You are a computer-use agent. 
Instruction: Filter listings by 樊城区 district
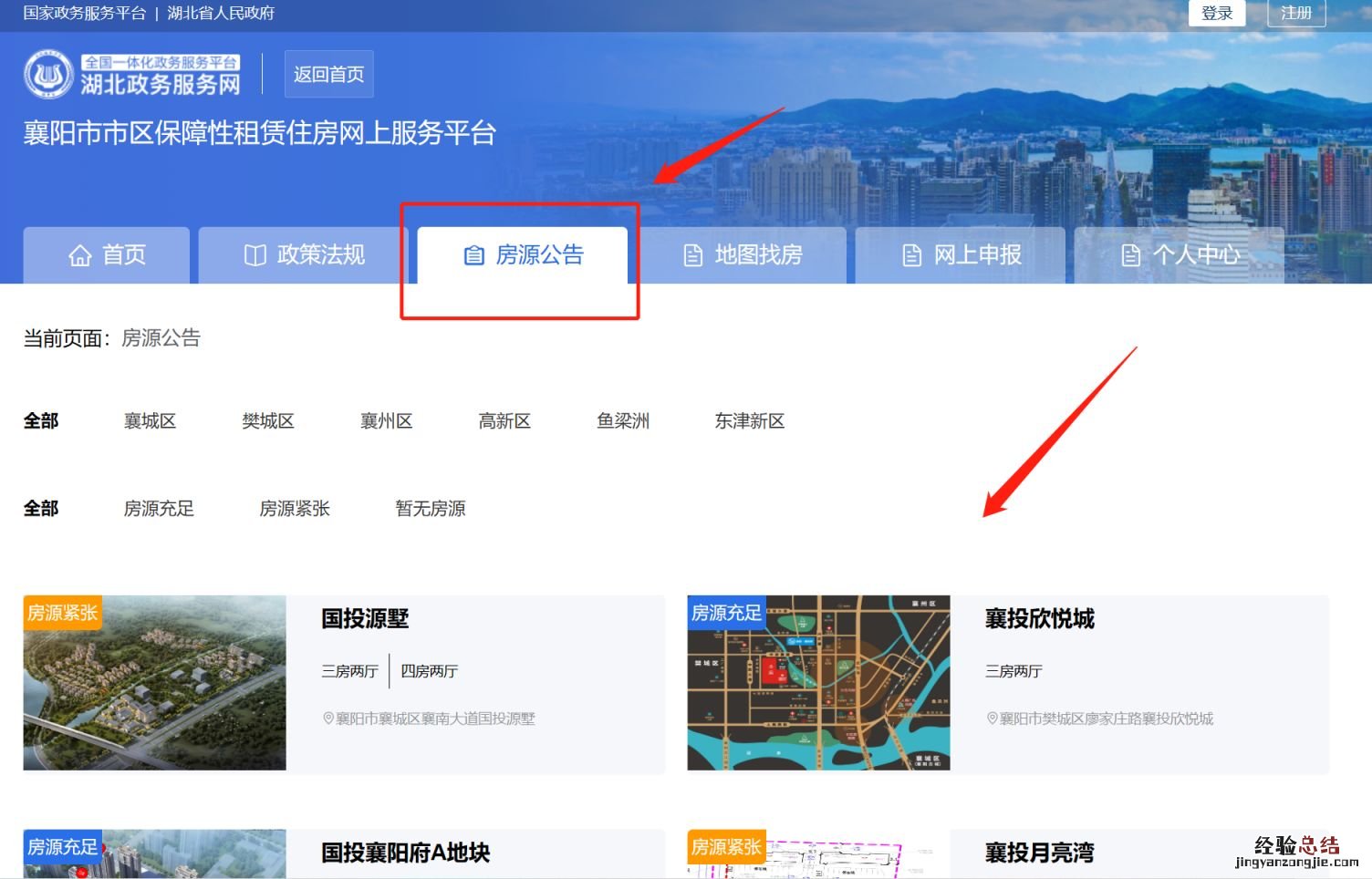[x=268, y=421]
